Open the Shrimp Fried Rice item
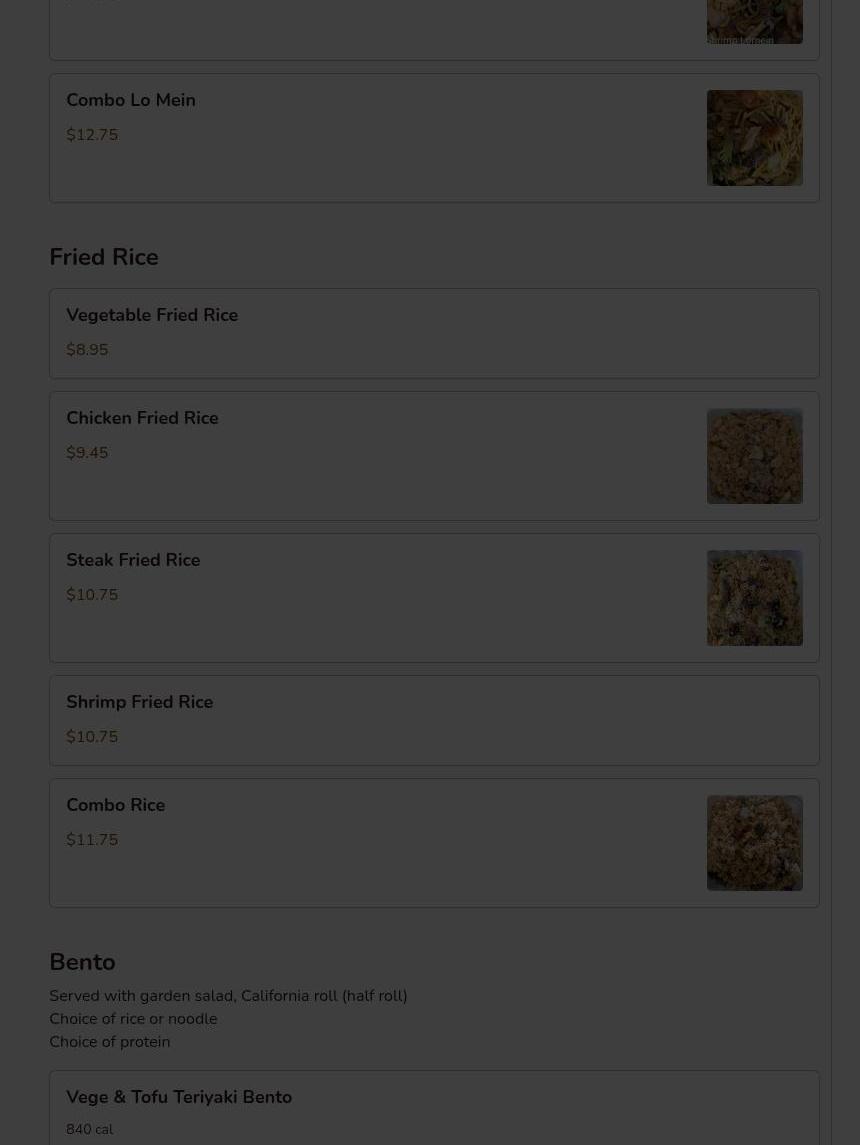This screenshot has width=860, height=1145. tap(139, 702)
